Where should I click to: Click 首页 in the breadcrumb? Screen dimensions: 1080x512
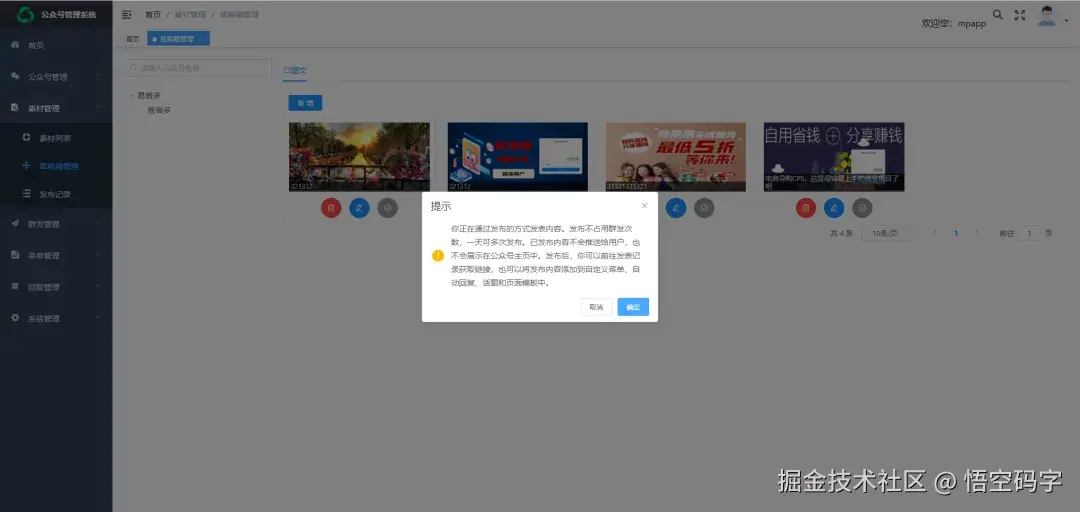point(153,14)
